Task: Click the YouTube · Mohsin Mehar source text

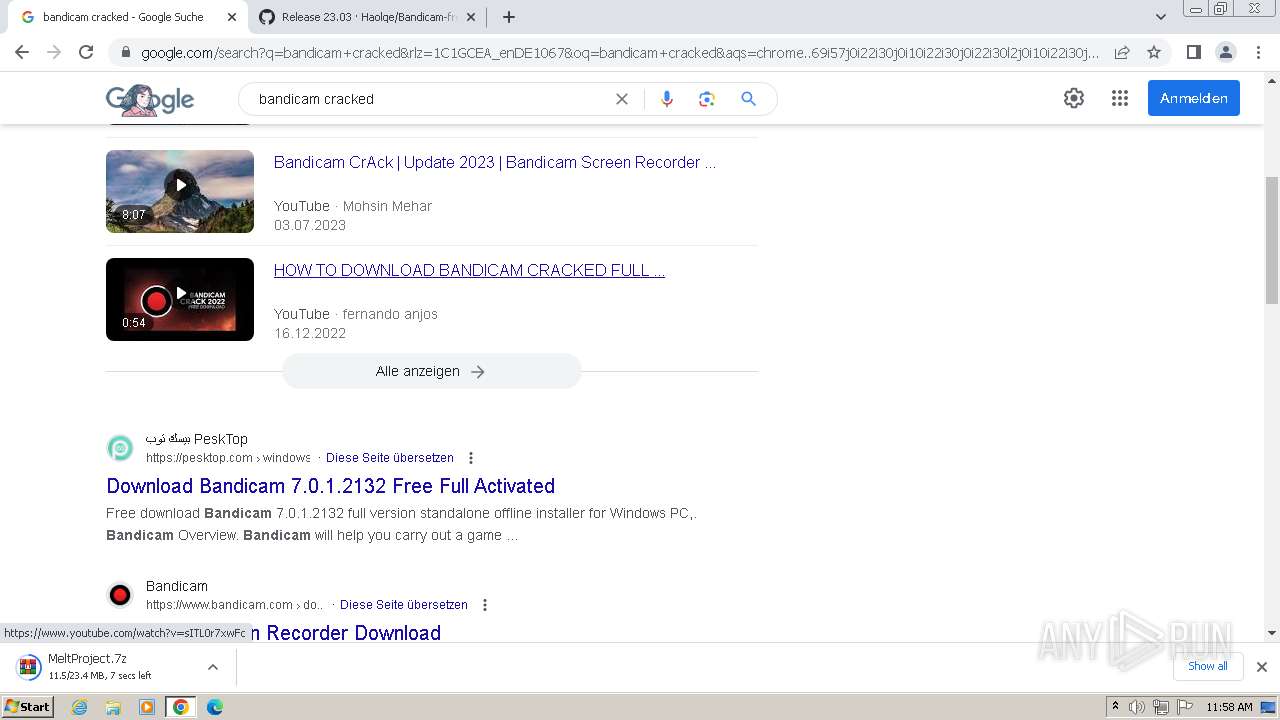Action: point(353,206)
